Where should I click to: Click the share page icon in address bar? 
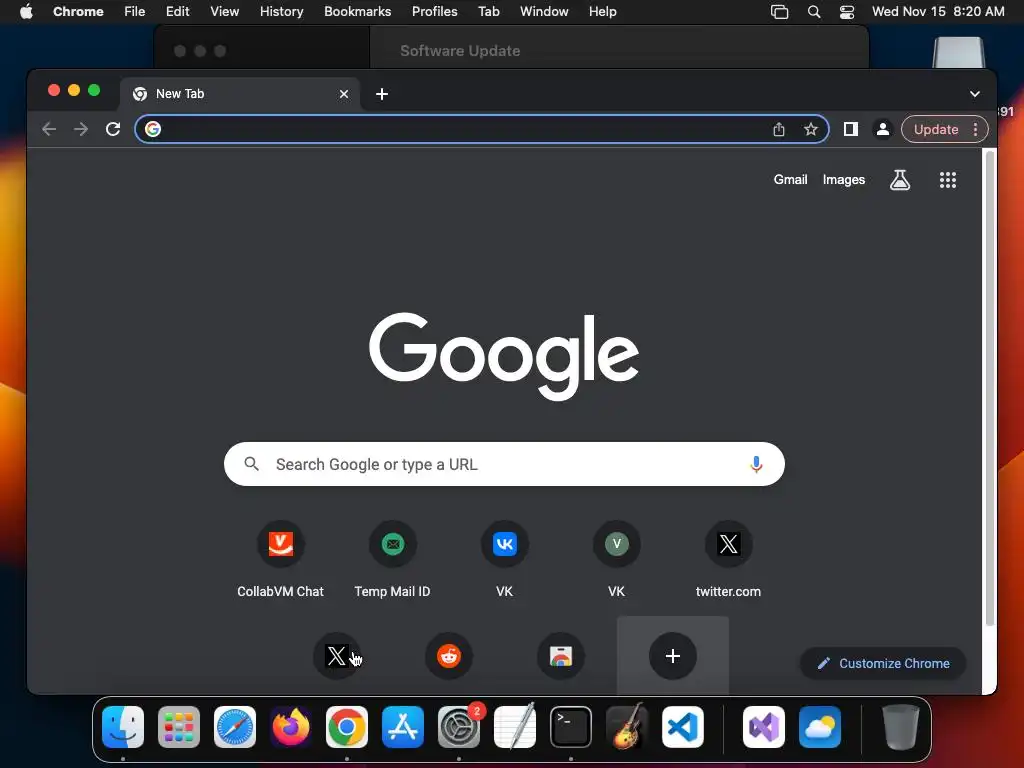point(778,129)
